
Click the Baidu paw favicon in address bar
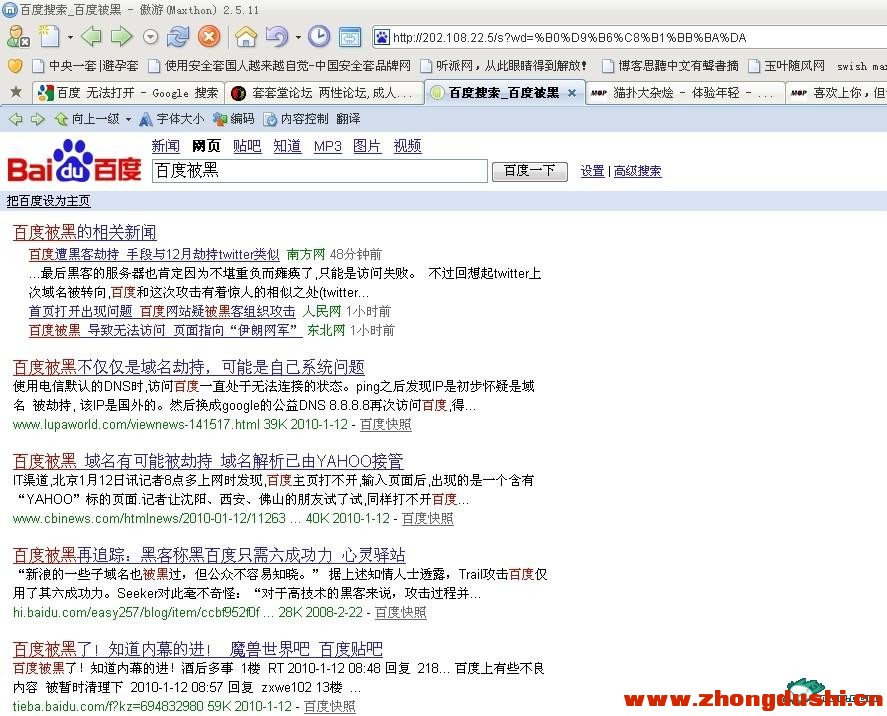[x=382, y=37]
